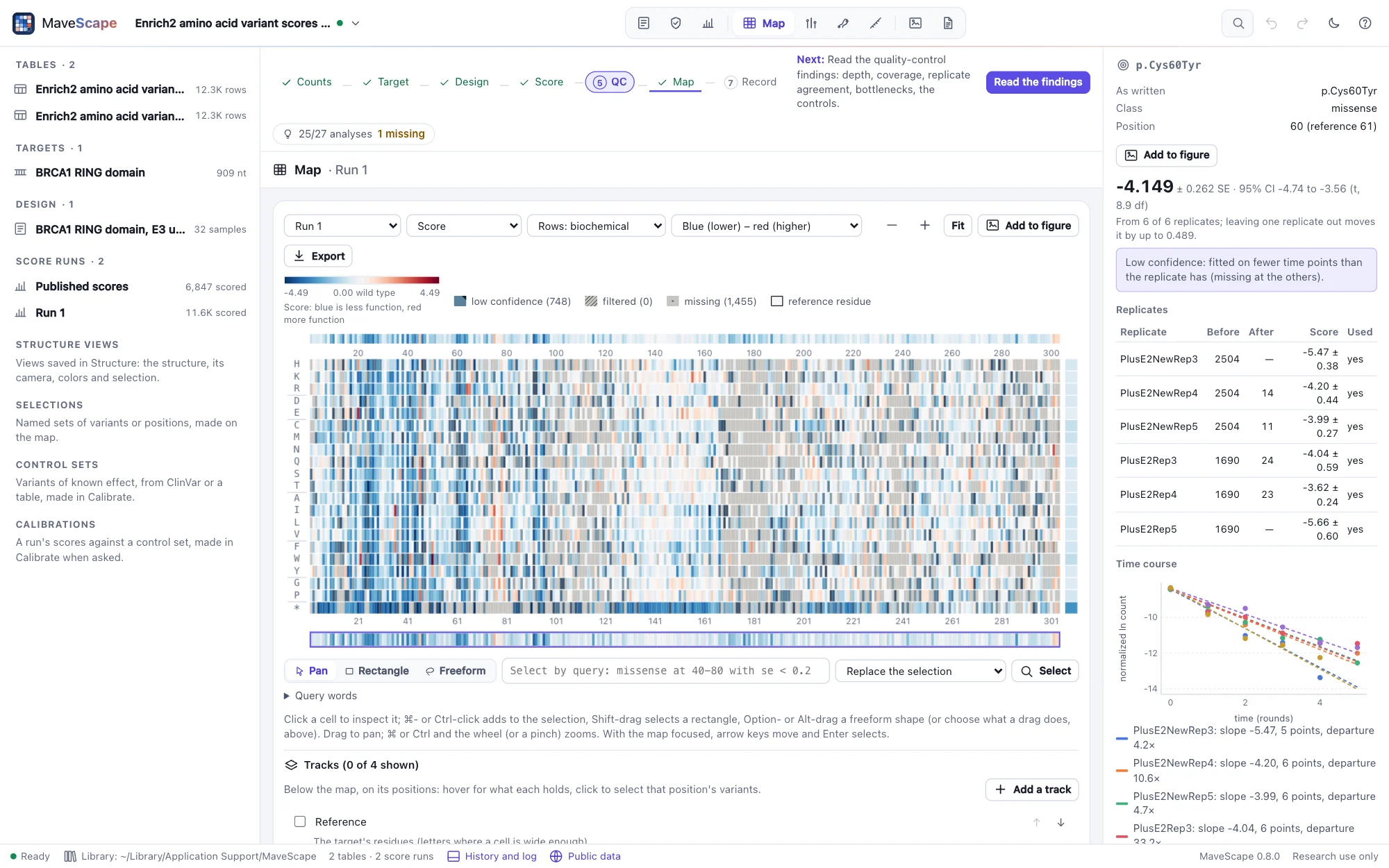Select the Freeform selection mode

click(456, 671)
